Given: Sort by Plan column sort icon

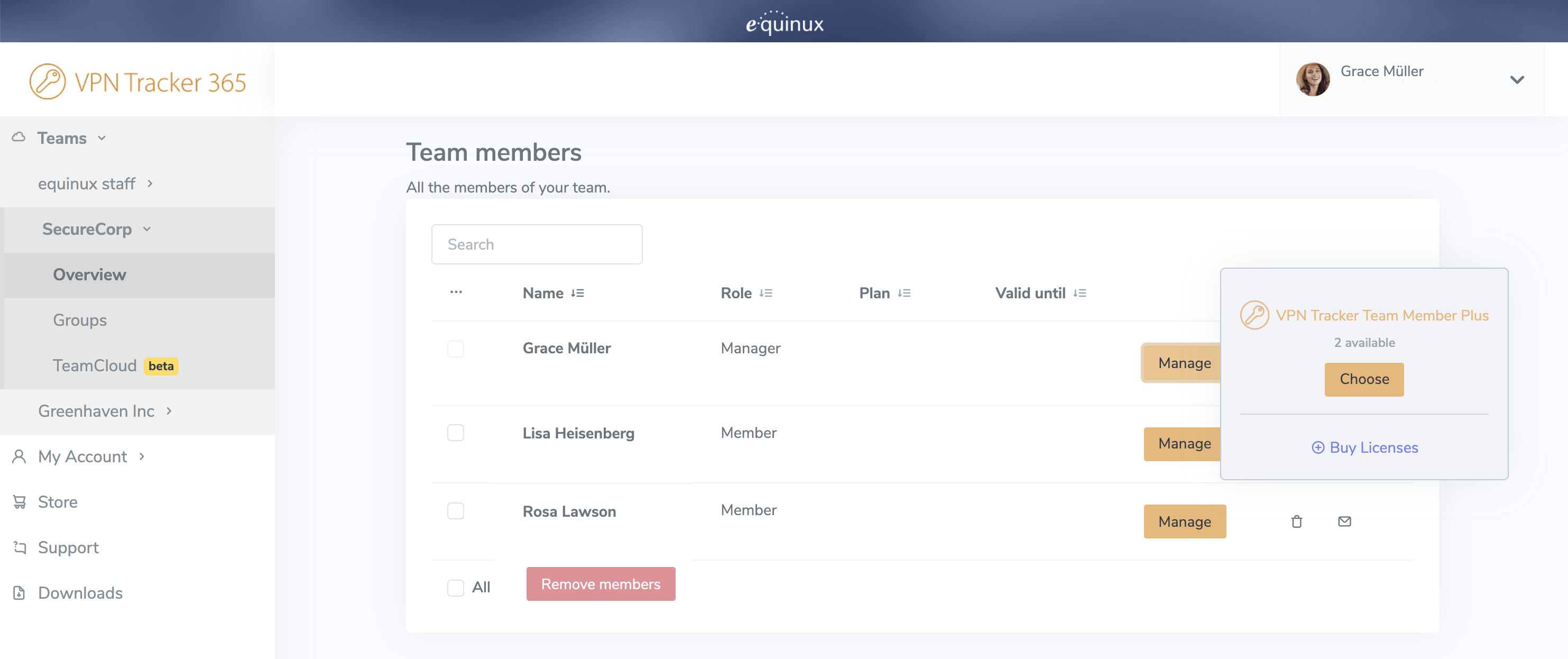Looking at the screenshot, I should pos(904,293).
